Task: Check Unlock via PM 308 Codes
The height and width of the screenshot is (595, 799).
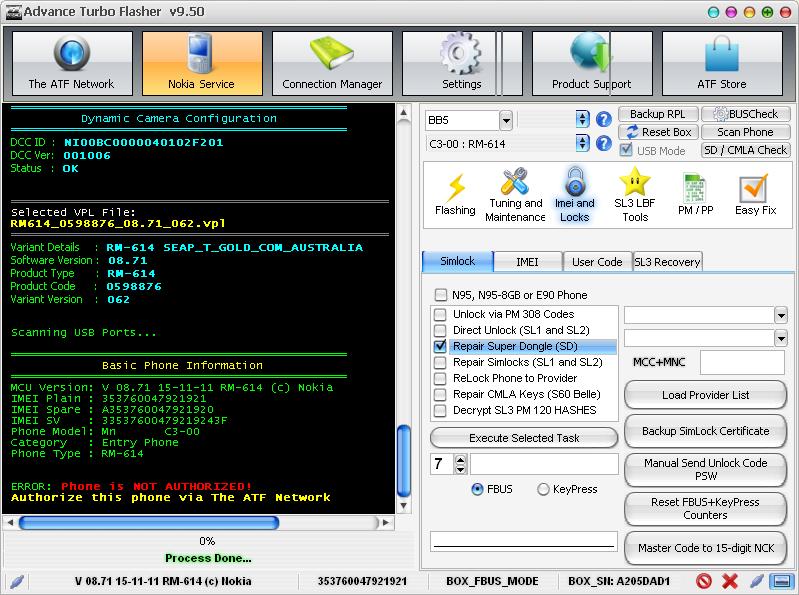Action: pyautogui.click(x=440, y=314)
